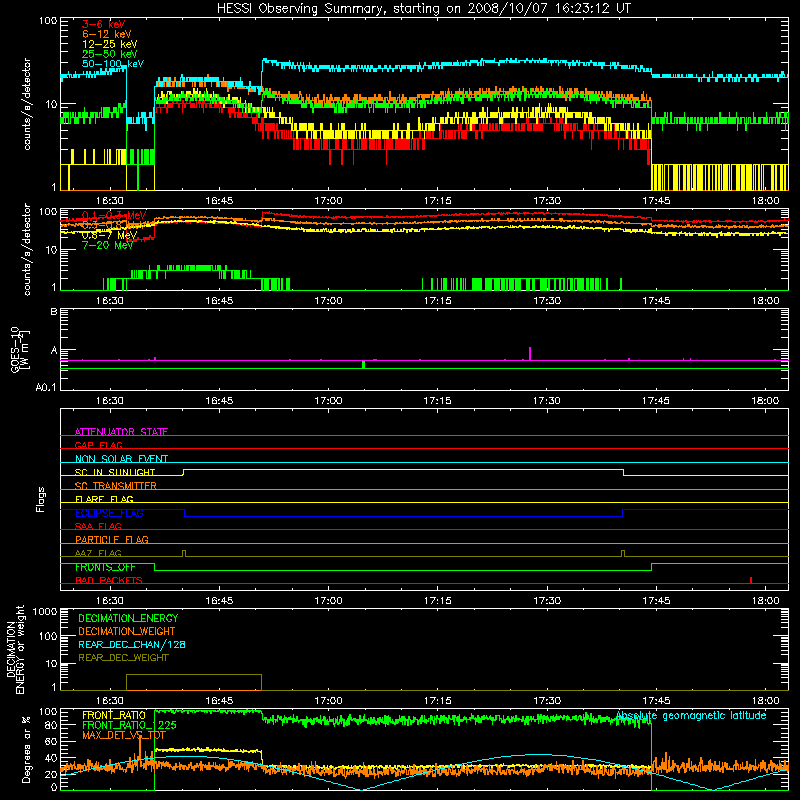Select the orange 6-12 keV legend label
The width and height of the screenshot is (800, 800).
107,34
